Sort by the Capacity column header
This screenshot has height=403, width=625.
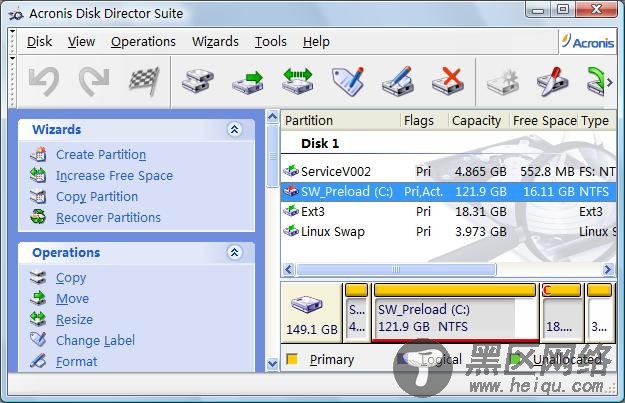[x=479, y=120]
